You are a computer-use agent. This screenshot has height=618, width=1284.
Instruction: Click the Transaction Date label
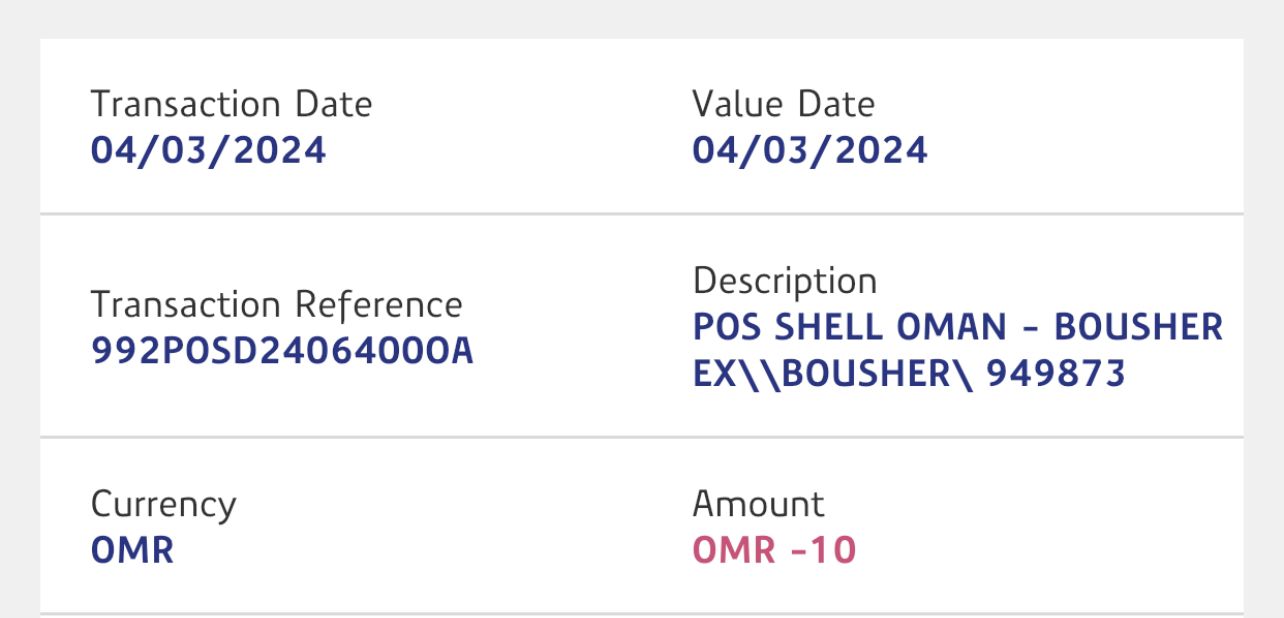point(231,105)
